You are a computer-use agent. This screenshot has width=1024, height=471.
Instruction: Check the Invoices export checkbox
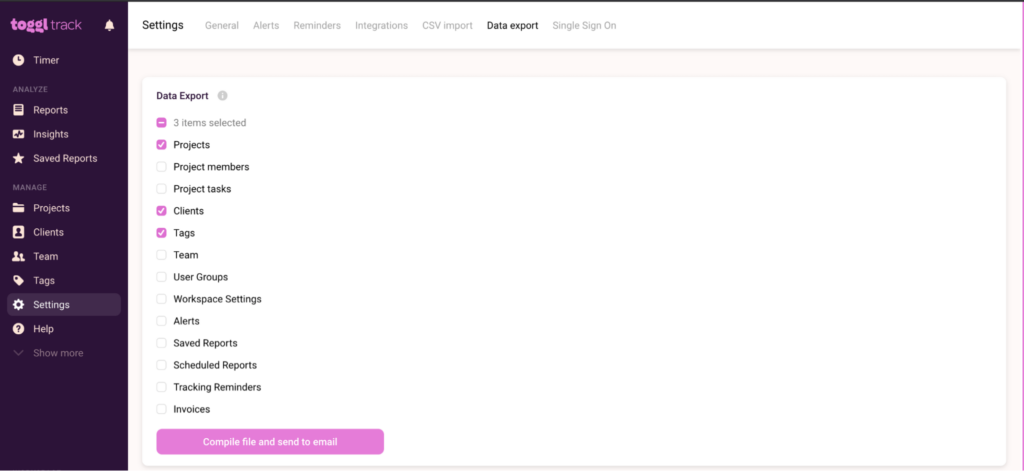pos(162,409)
